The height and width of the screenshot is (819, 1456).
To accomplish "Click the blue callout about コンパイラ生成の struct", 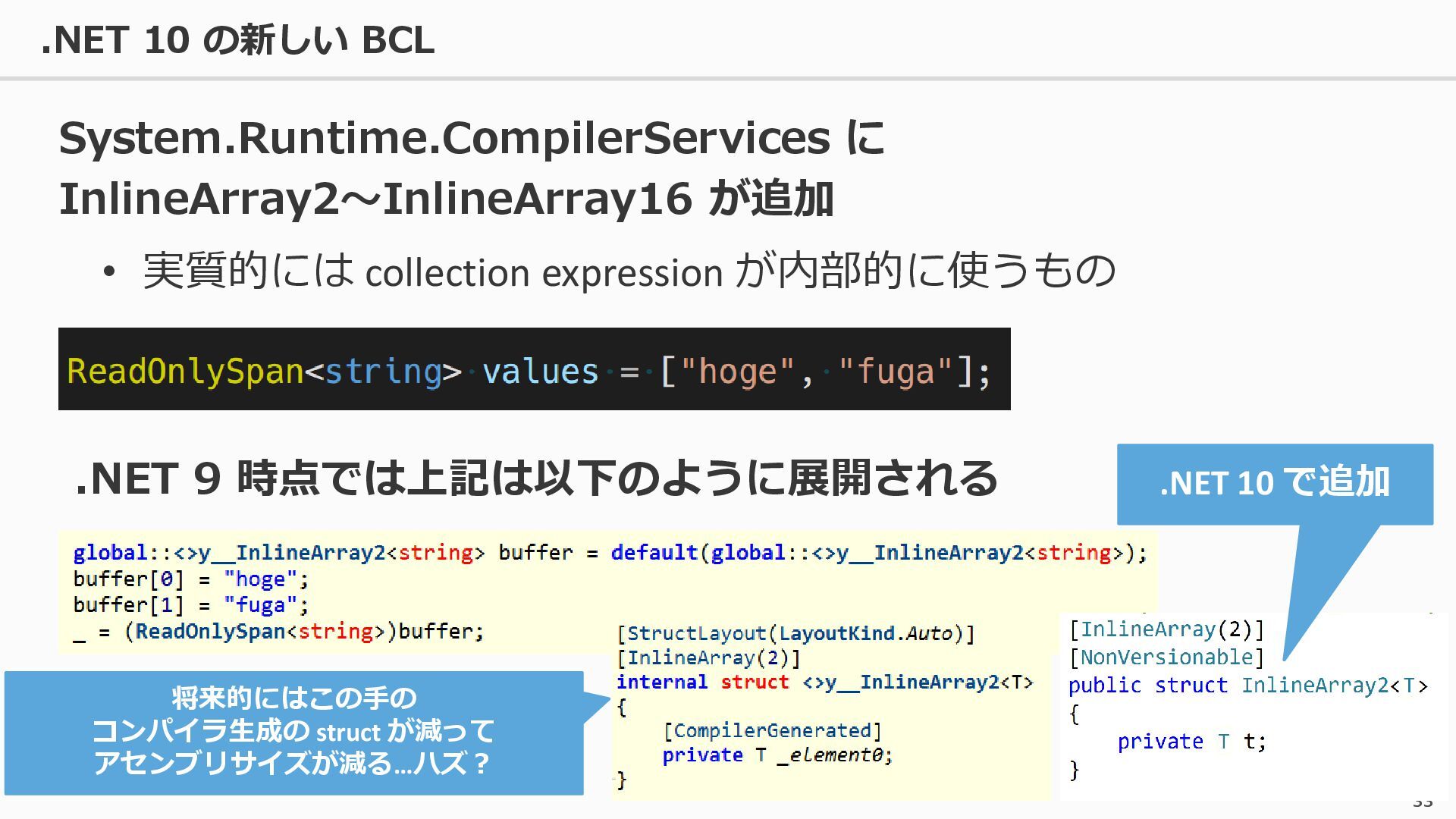I will point(294,733).
